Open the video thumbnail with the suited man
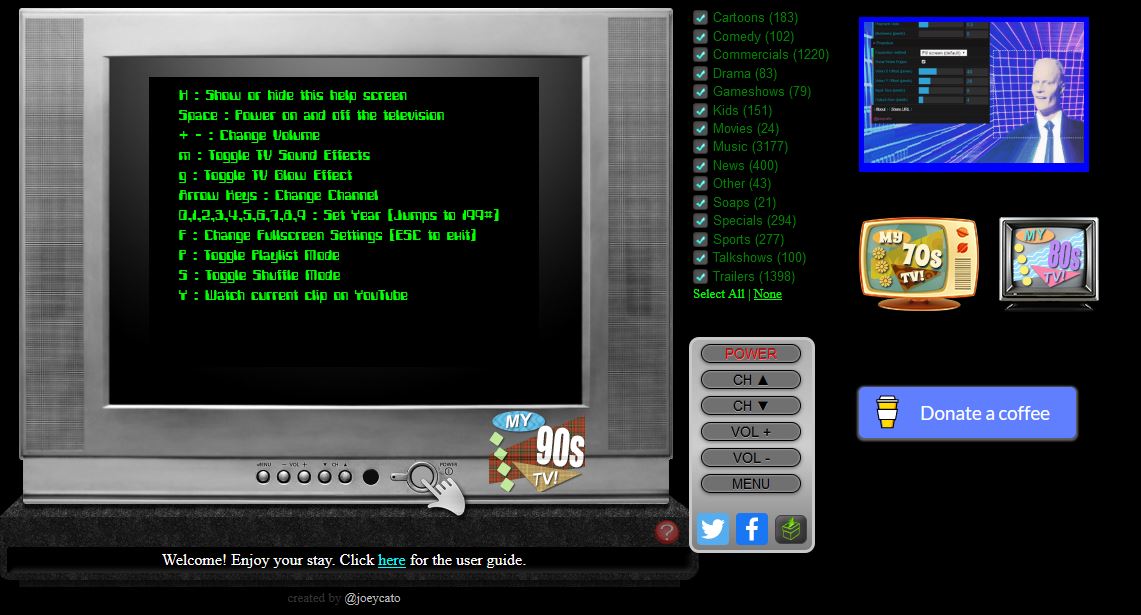Screen dimensions: 1141x615 pos(973,94)
